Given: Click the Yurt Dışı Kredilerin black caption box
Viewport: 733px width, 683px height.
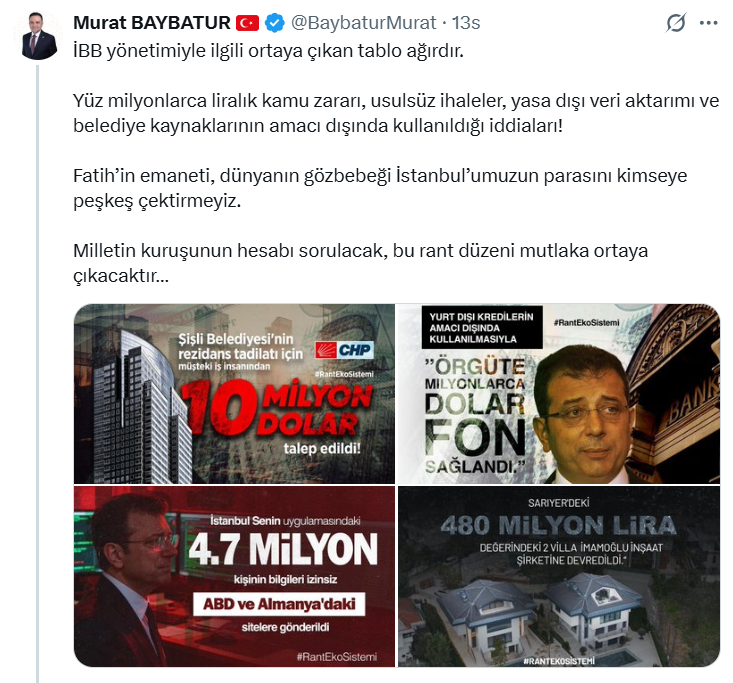Looking at the screenshot, I should click(x=482, y=327).
